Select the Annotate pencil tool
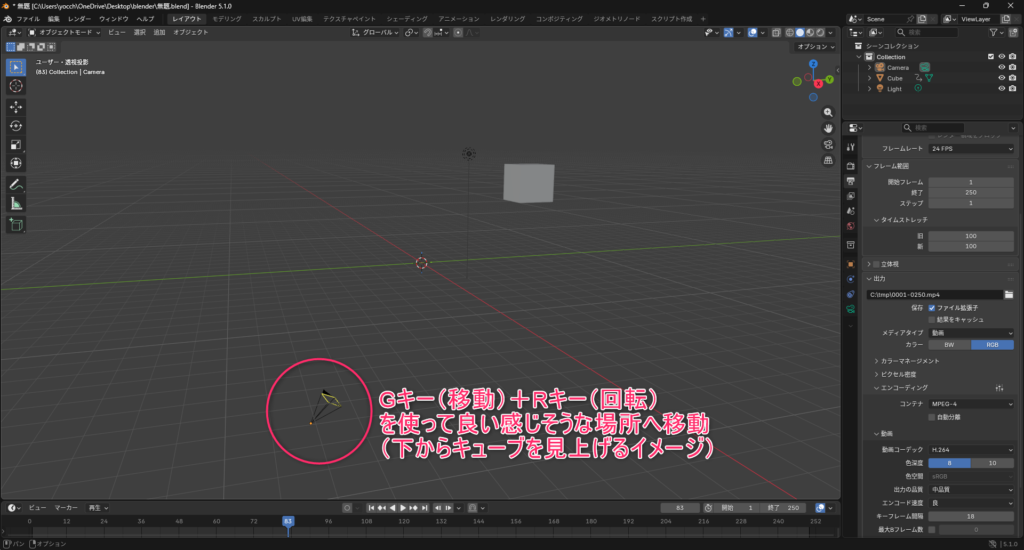Image resolution: width=1024 pixels, height=550 pixels. tap(16, 185)
